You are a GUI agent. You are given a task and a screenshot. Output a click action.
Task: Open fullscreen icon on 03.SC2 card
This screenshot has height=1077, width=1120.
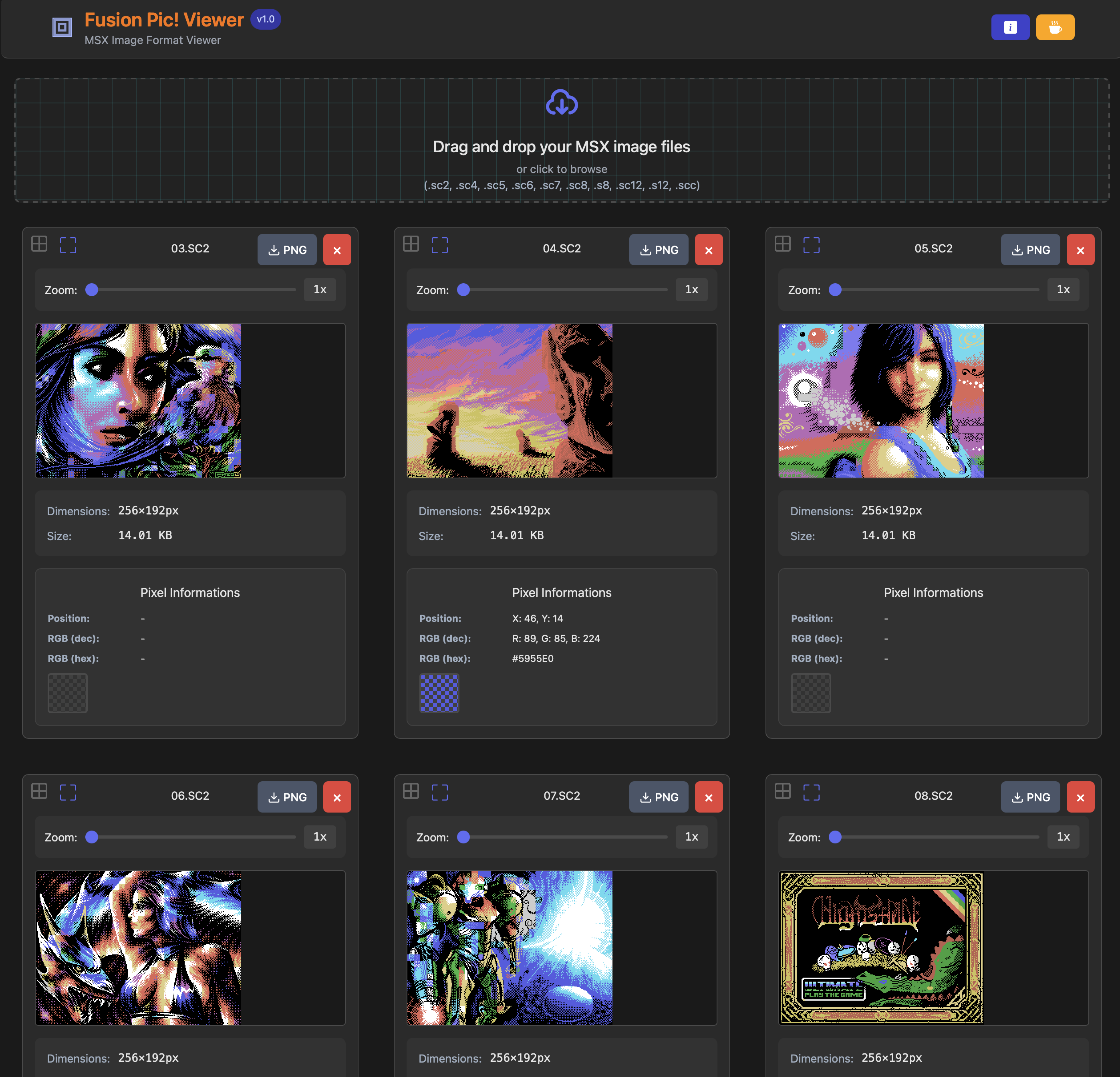tap(68, 245)
